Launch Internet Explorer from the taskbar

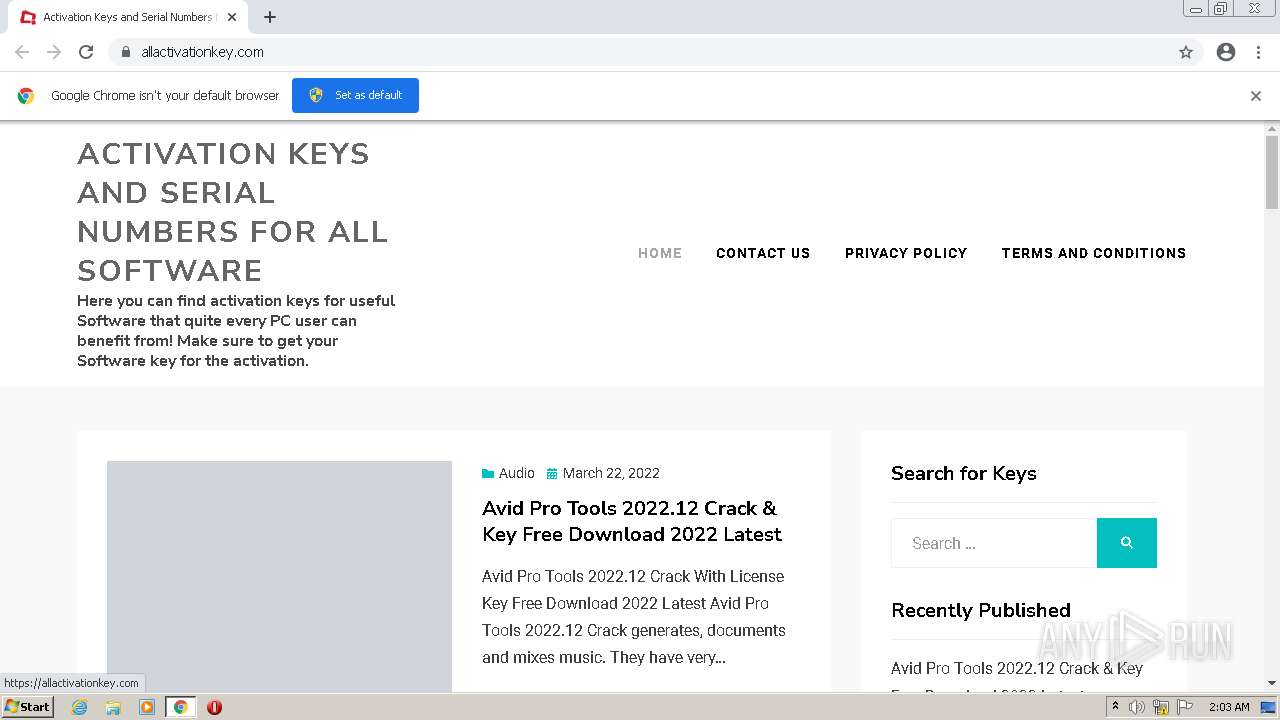80,707
